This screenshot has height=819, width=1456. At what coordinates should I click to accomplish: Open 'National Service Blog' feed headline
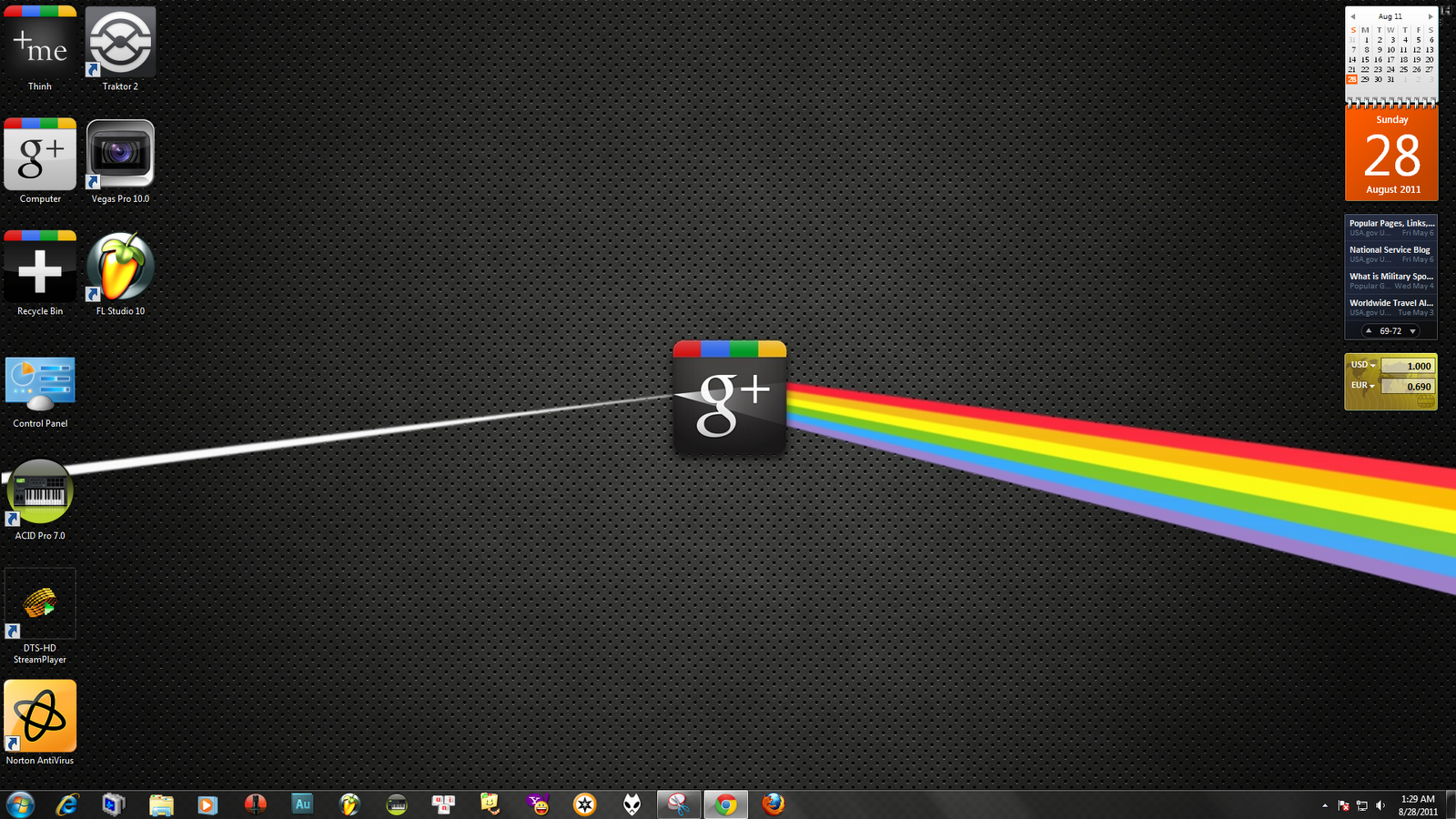[1390, 249]
